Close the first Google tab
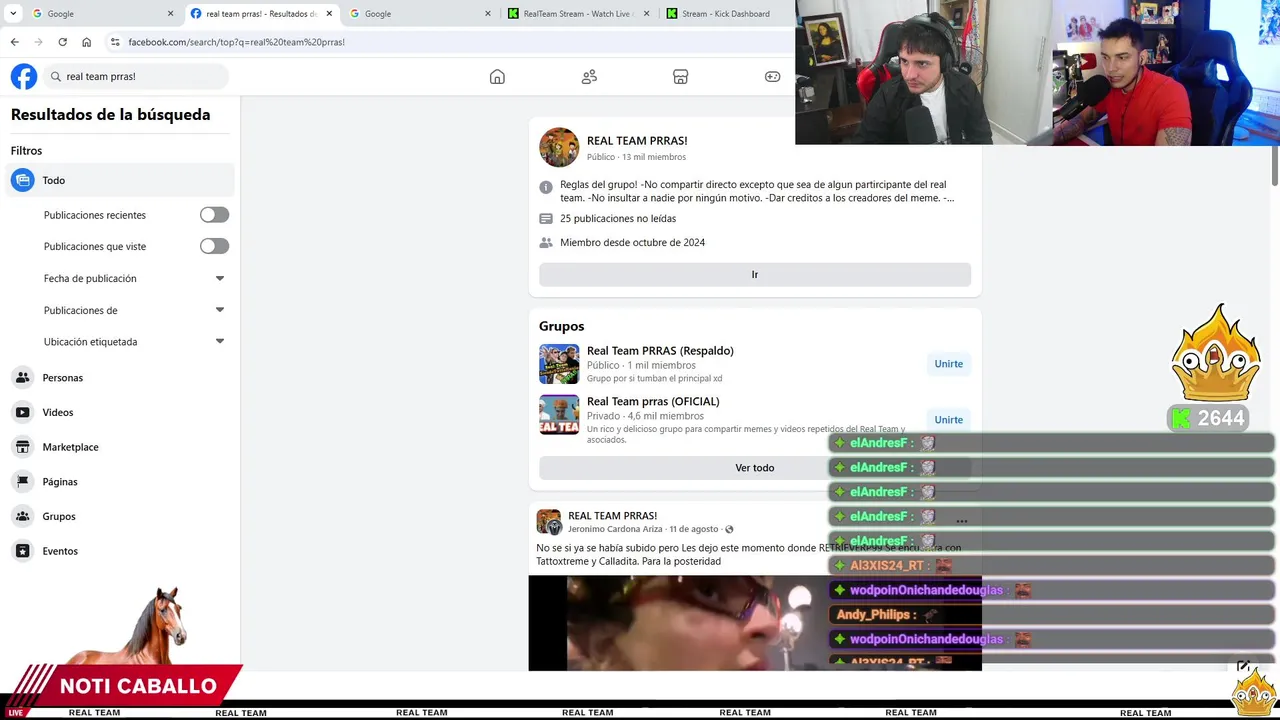The width and height of the screenshot is (1280, 720). 170,14
